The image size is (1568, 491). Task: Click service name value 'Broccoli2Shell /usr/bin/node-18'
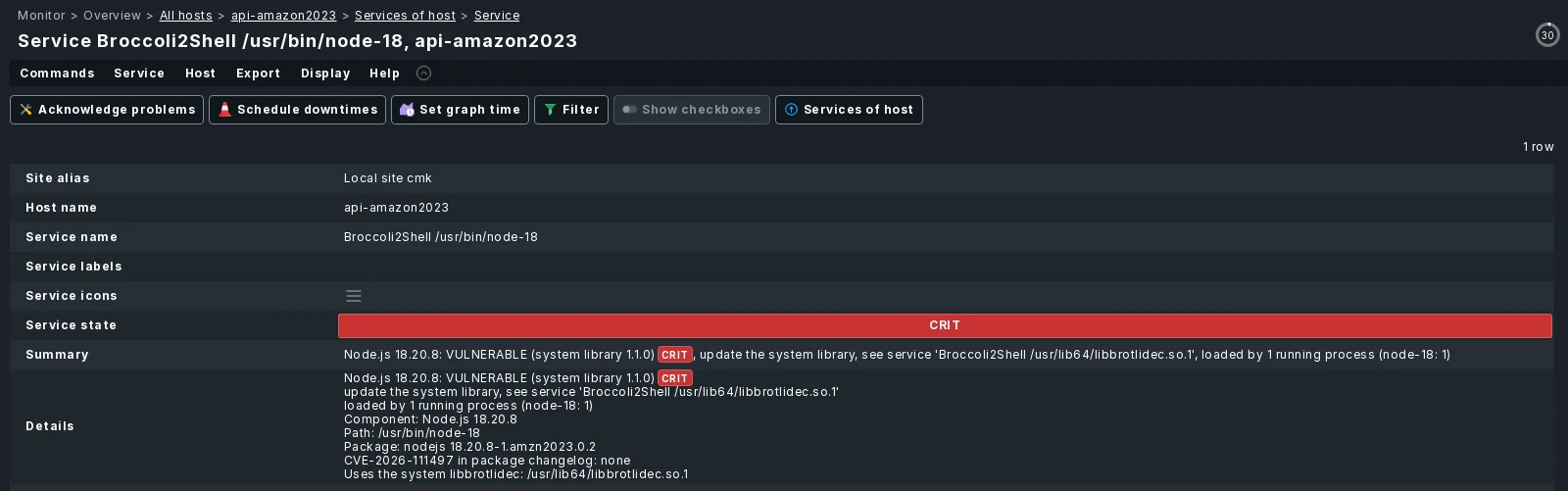(x=441, y=237)
